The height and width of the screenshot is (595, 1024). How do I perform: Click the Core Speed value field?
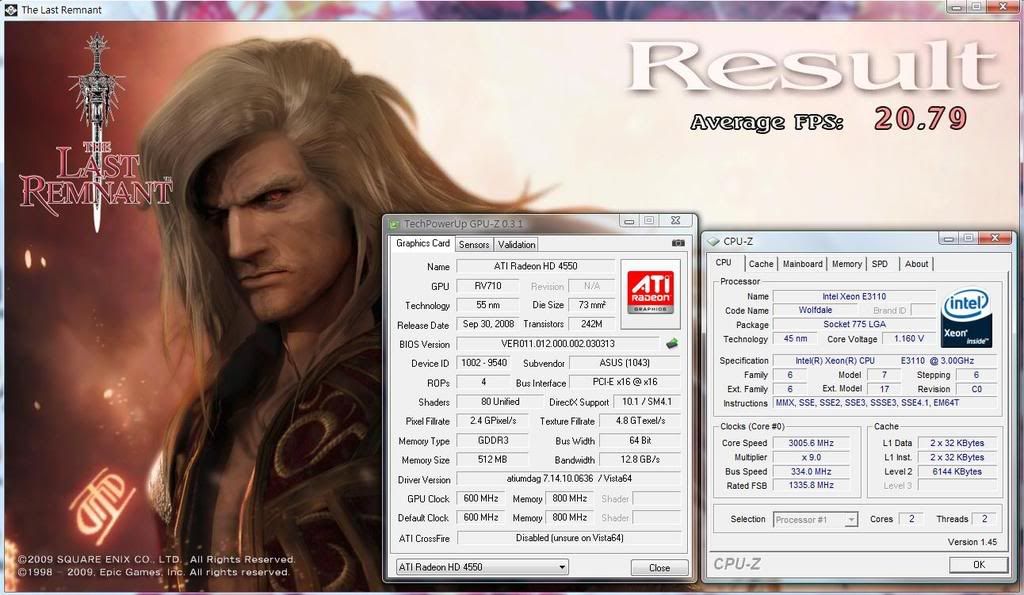pyautogui.click(x=815, y=443)
